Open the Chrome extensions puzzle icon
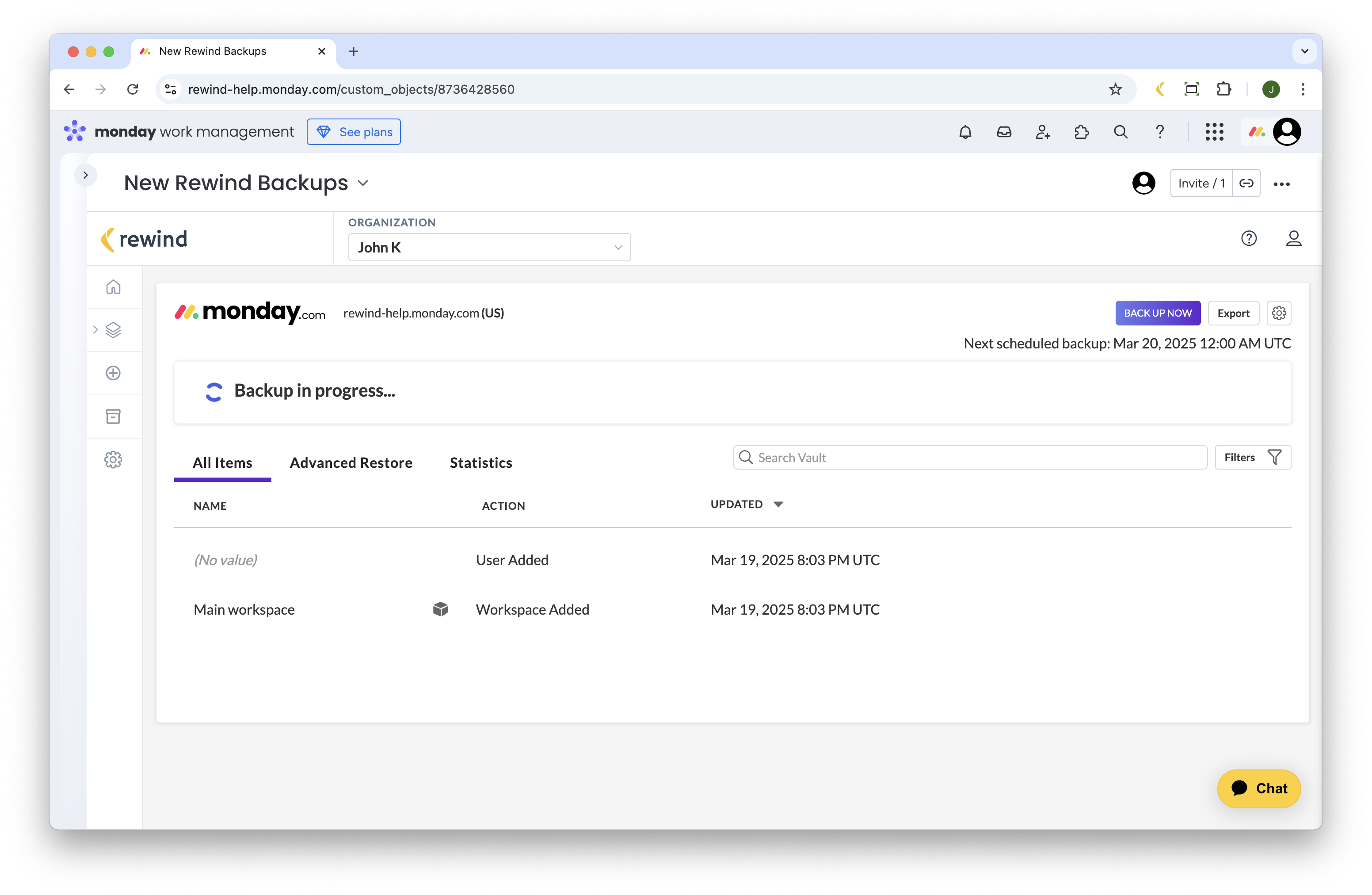1372x895 pixels. pyautogui.click(x=1223, y=89)
